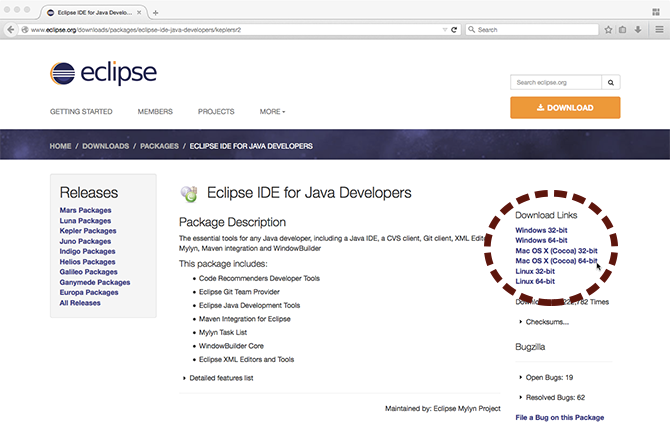Open Luna Packages release

[85, 220]
